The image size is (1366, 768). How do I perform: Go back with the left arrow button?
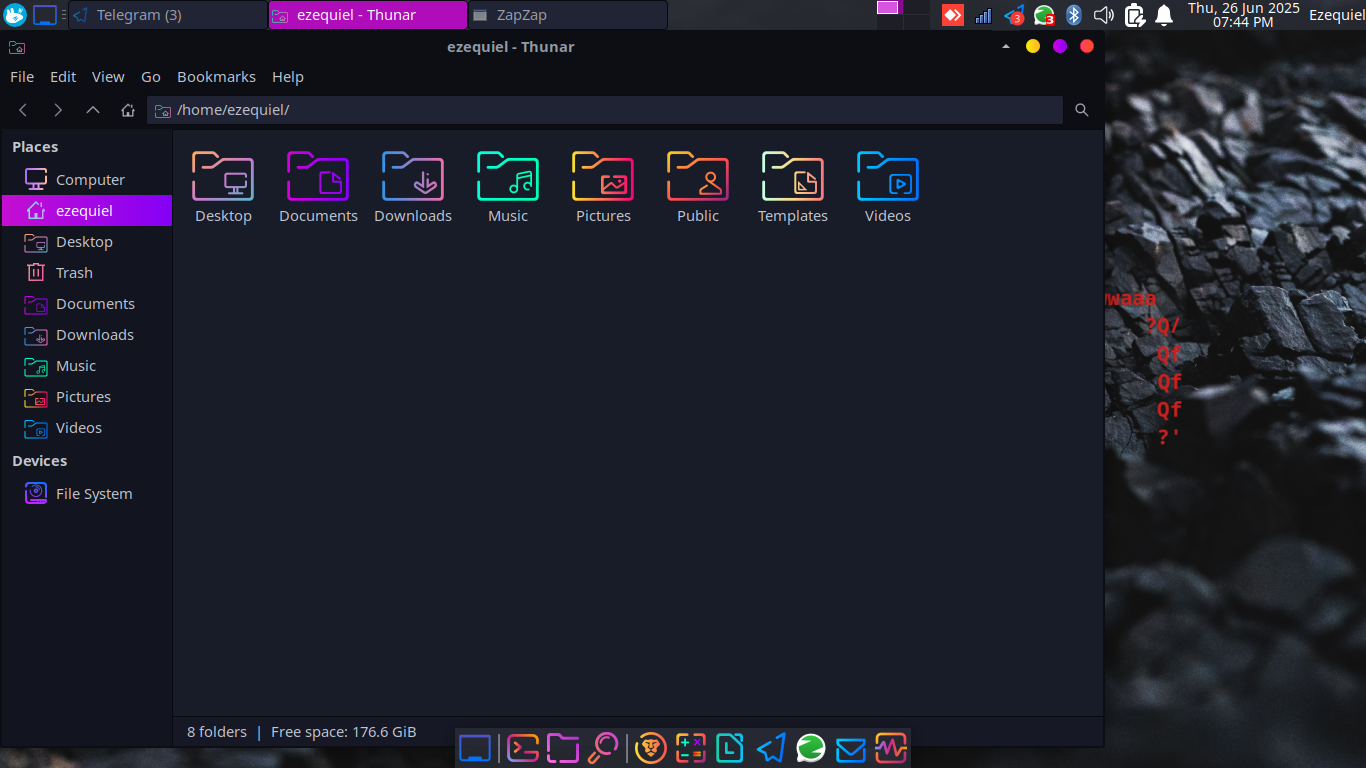tap(24, 110)
